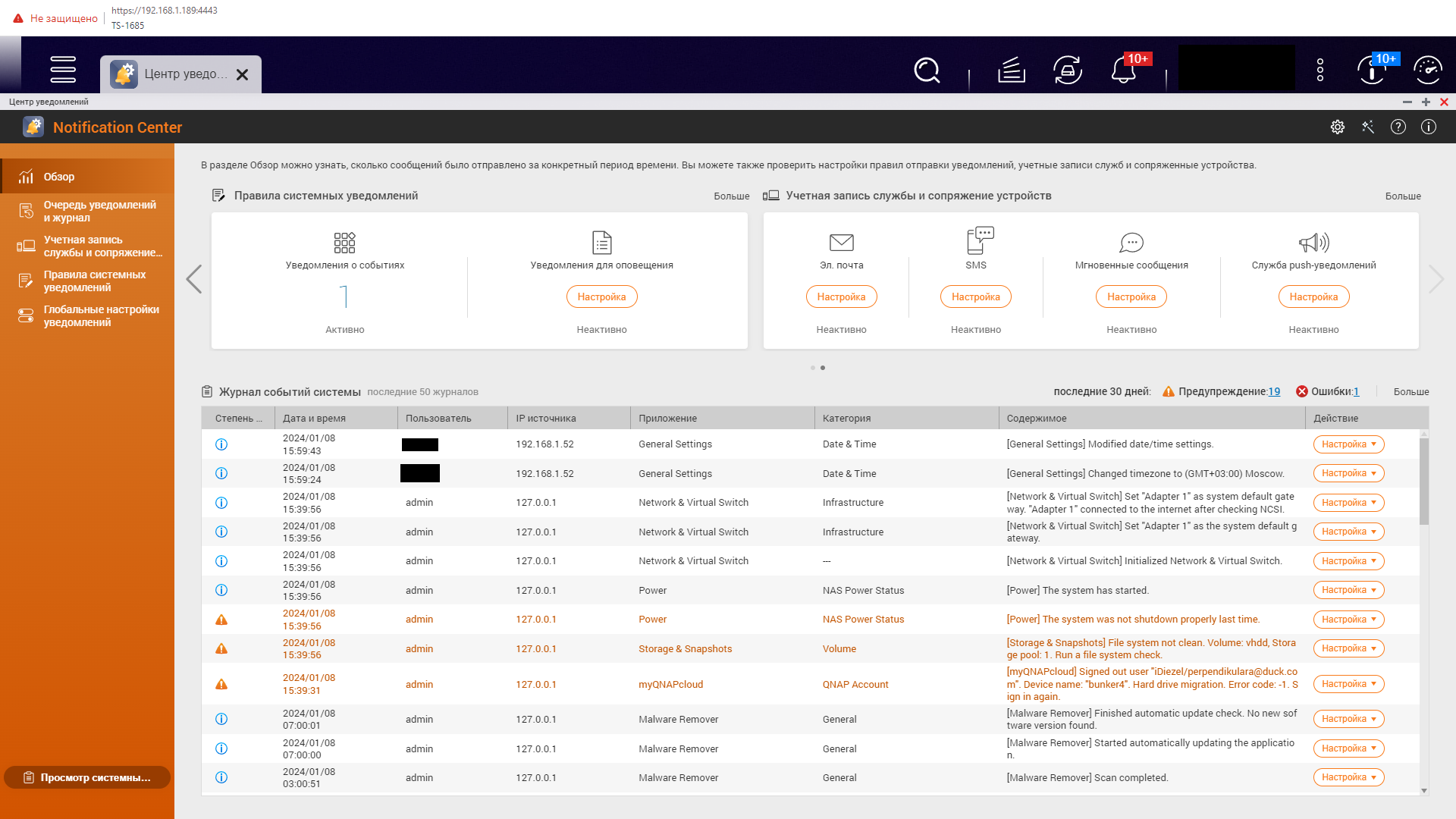Click the warnings count link 19
Viewport: 1456px width, 819px height.
coord(1274,392)
